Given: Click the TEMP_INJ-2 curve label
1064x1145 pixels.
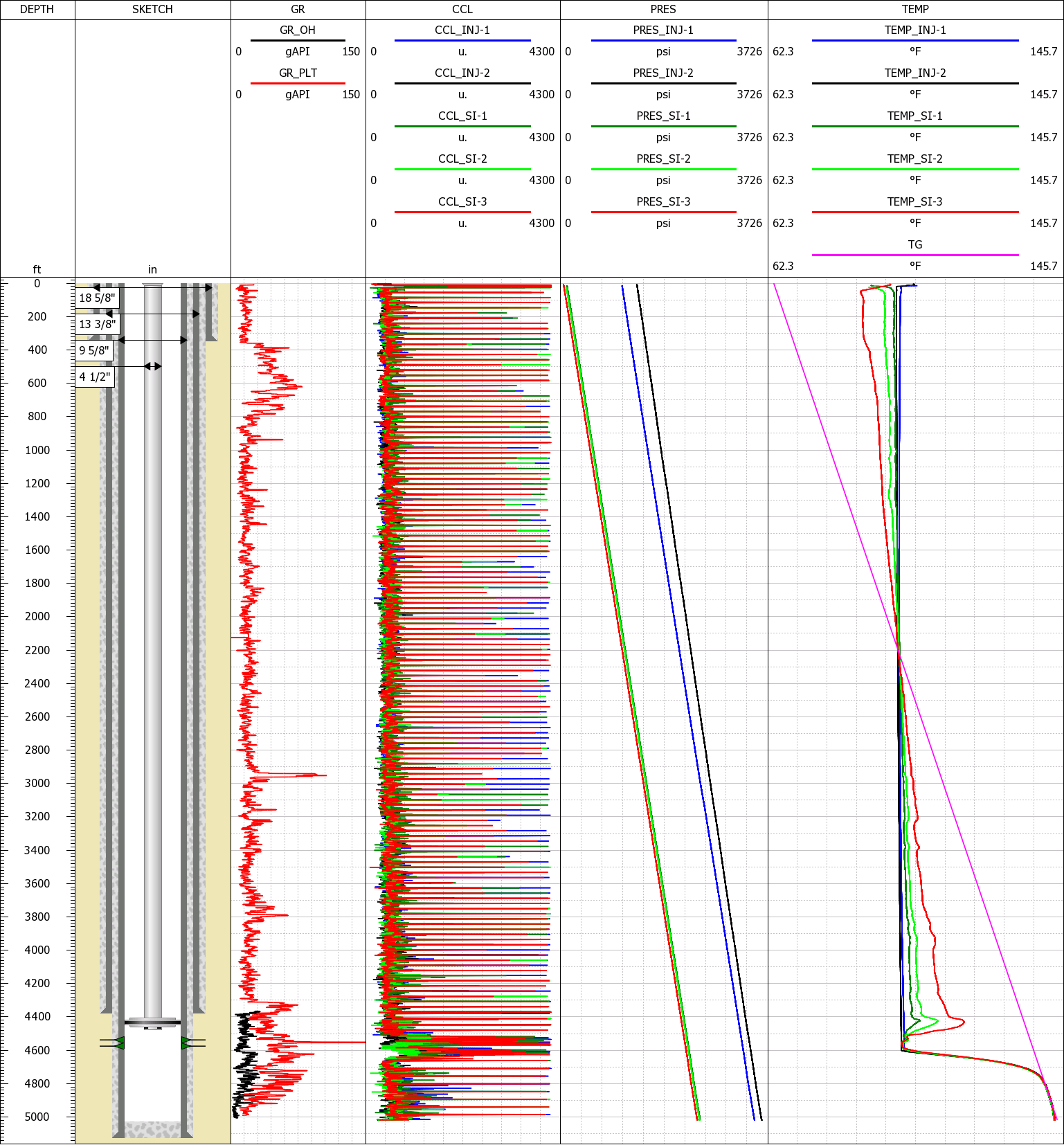Looking at the screenshot, I should pos(915,73).
